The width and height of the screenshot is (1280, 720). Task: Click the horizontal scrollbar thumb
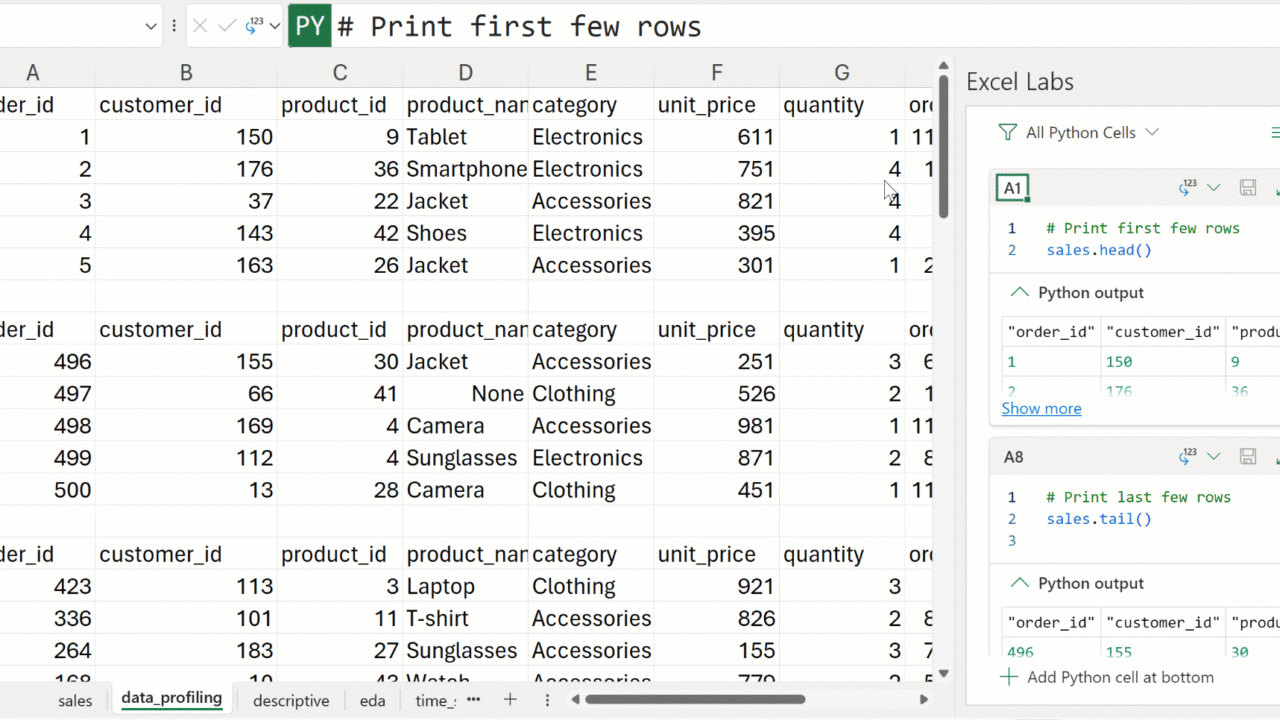(695, 700)
